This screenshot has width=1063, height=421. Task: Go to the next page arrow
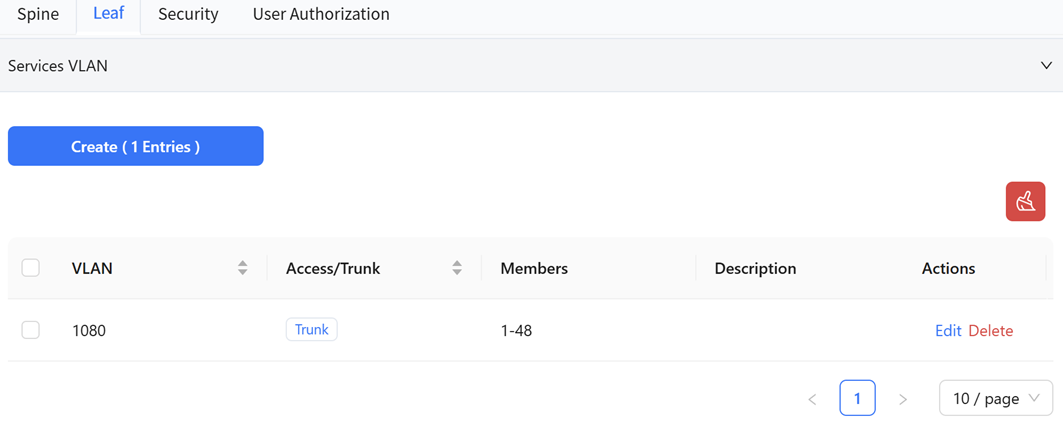[902, 399]
